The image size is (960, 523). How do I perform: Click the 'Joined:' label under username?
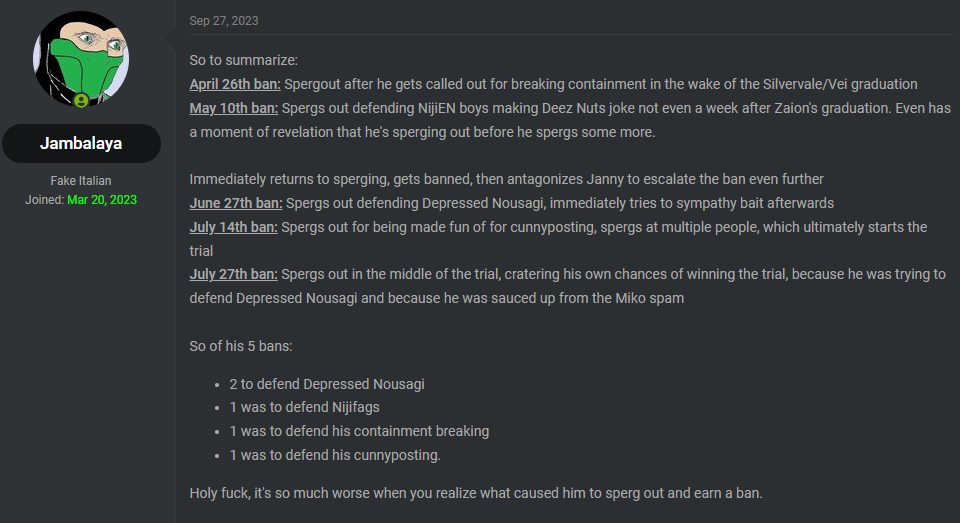[x=45, y=200]
